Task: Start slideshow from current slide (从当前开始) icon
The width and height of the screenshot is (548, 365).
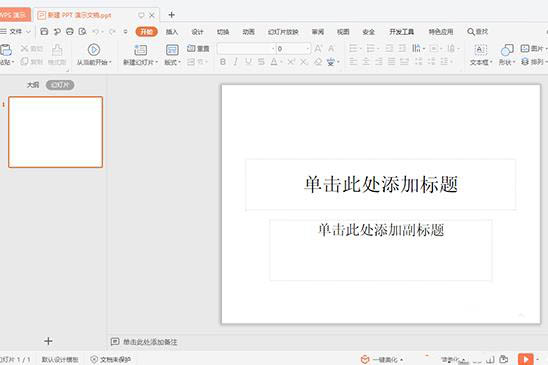Action: 94,50
